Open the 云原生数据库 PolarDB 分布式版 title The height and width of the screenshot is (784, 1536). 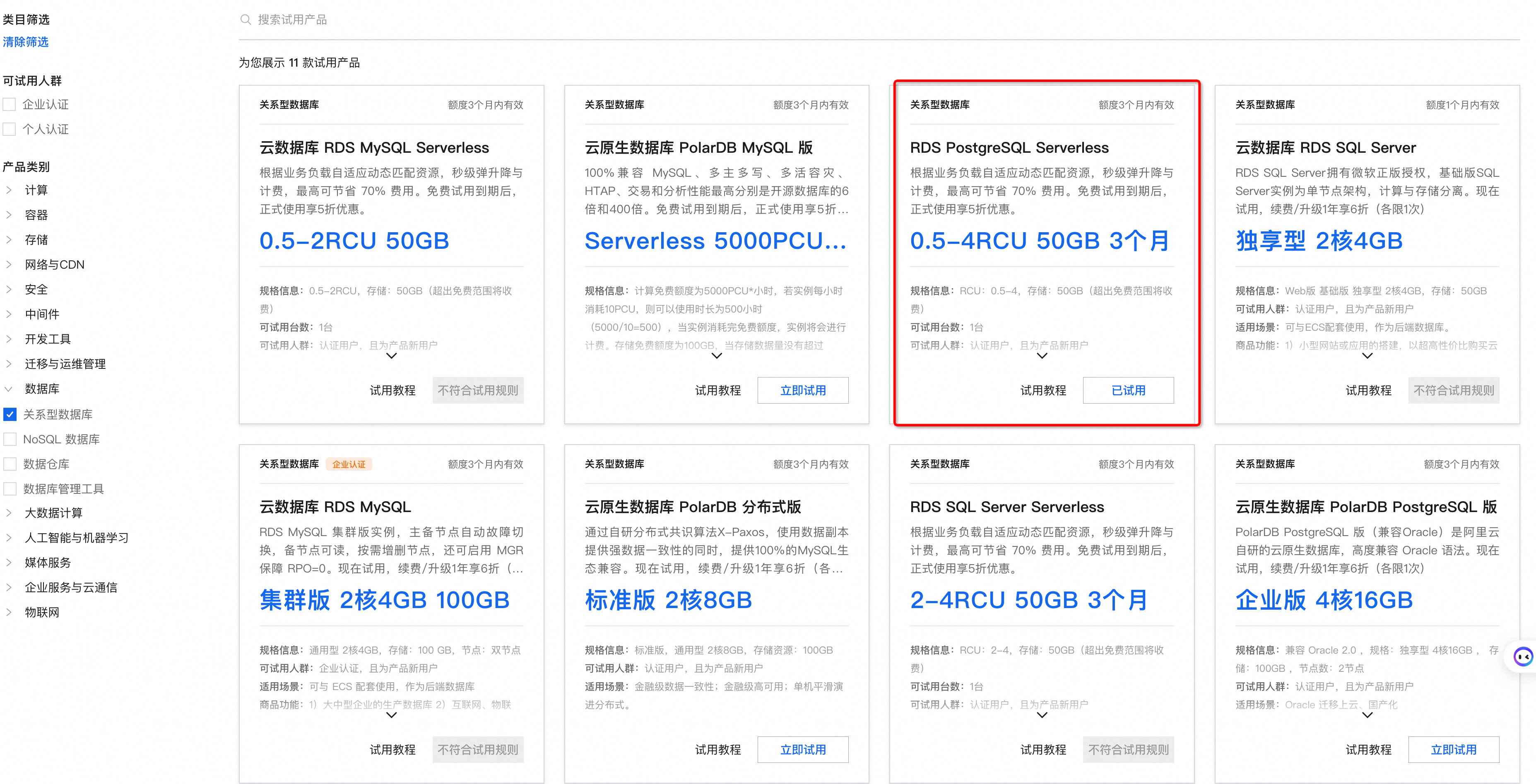692,507
